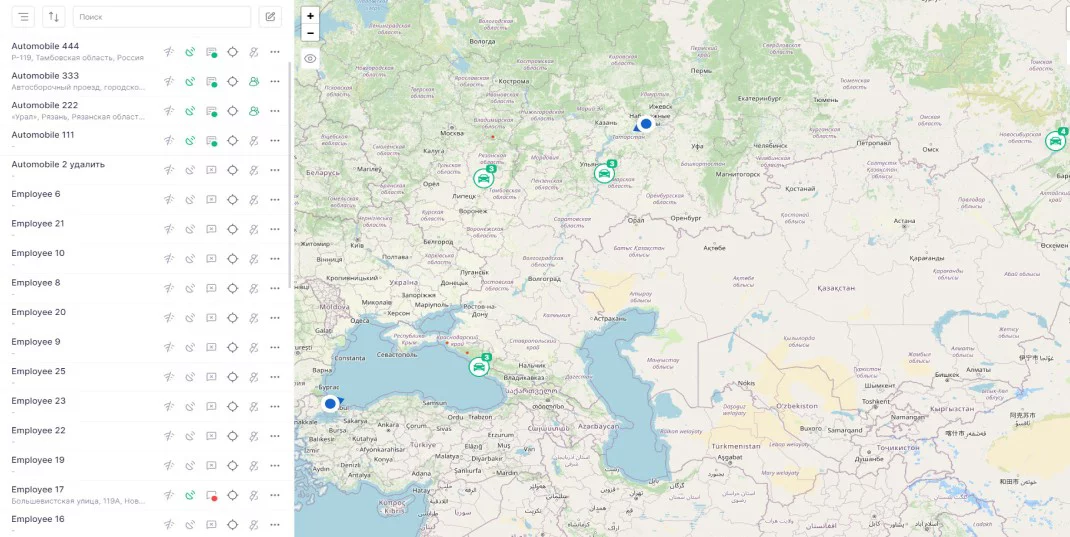Screen dimensions: 1070x537
Task: Locate Automobile 222 with crosshair icon
Action: tap(233, 111)
